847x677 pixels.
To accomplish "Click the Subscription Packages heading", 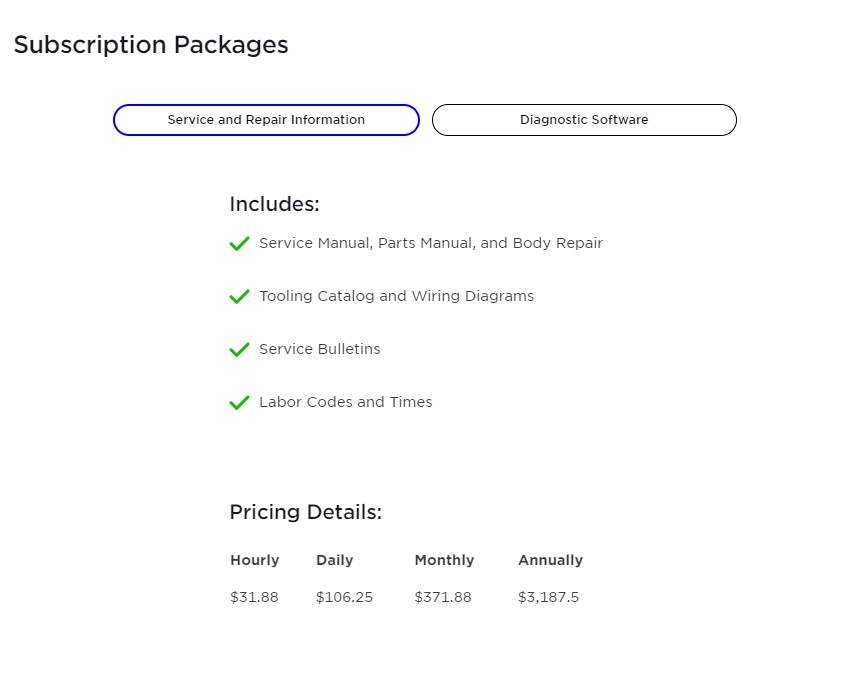I will pyautogui.click(x=151, y=45).
